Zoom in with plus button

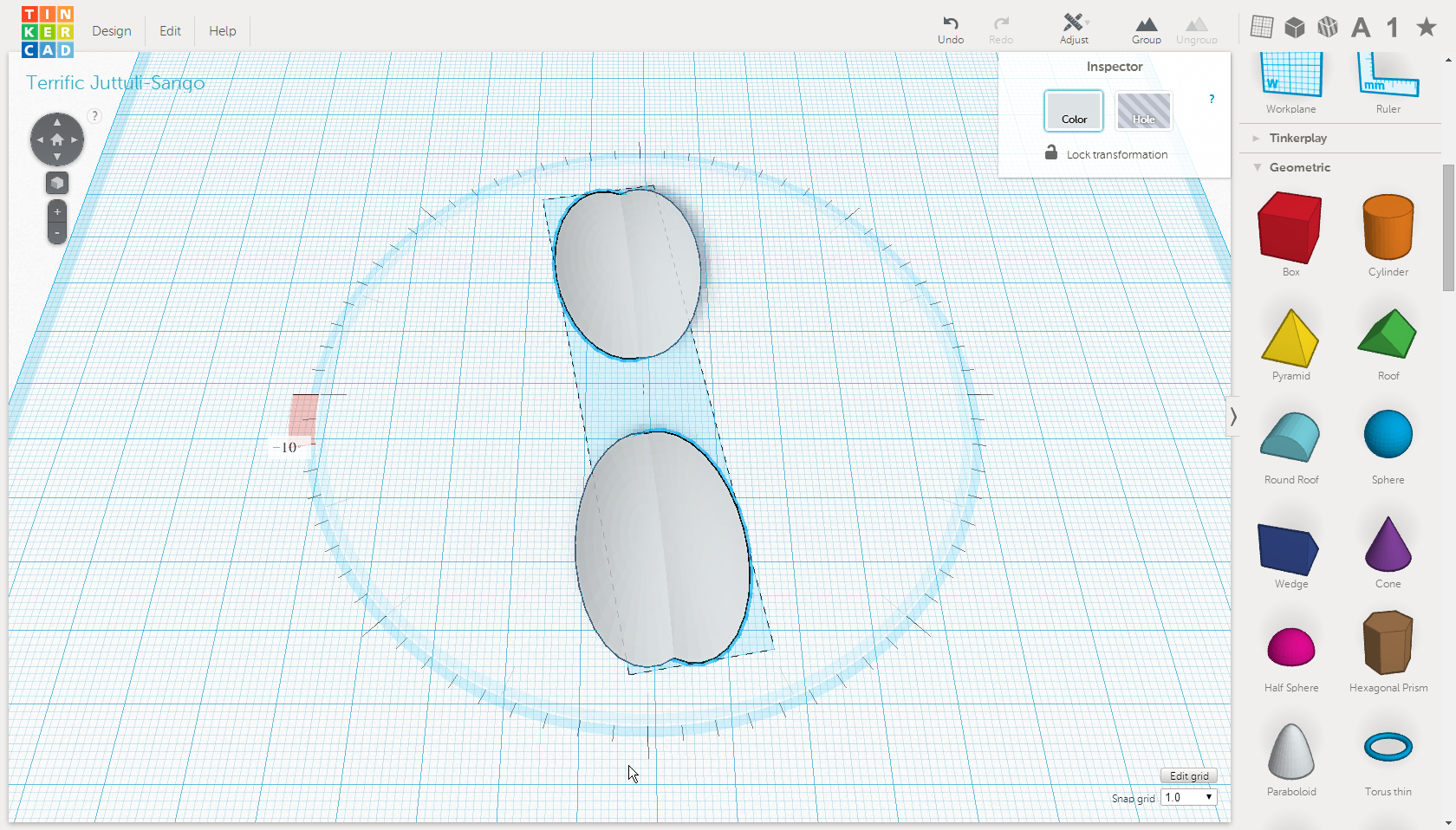[x=57, y=211]
